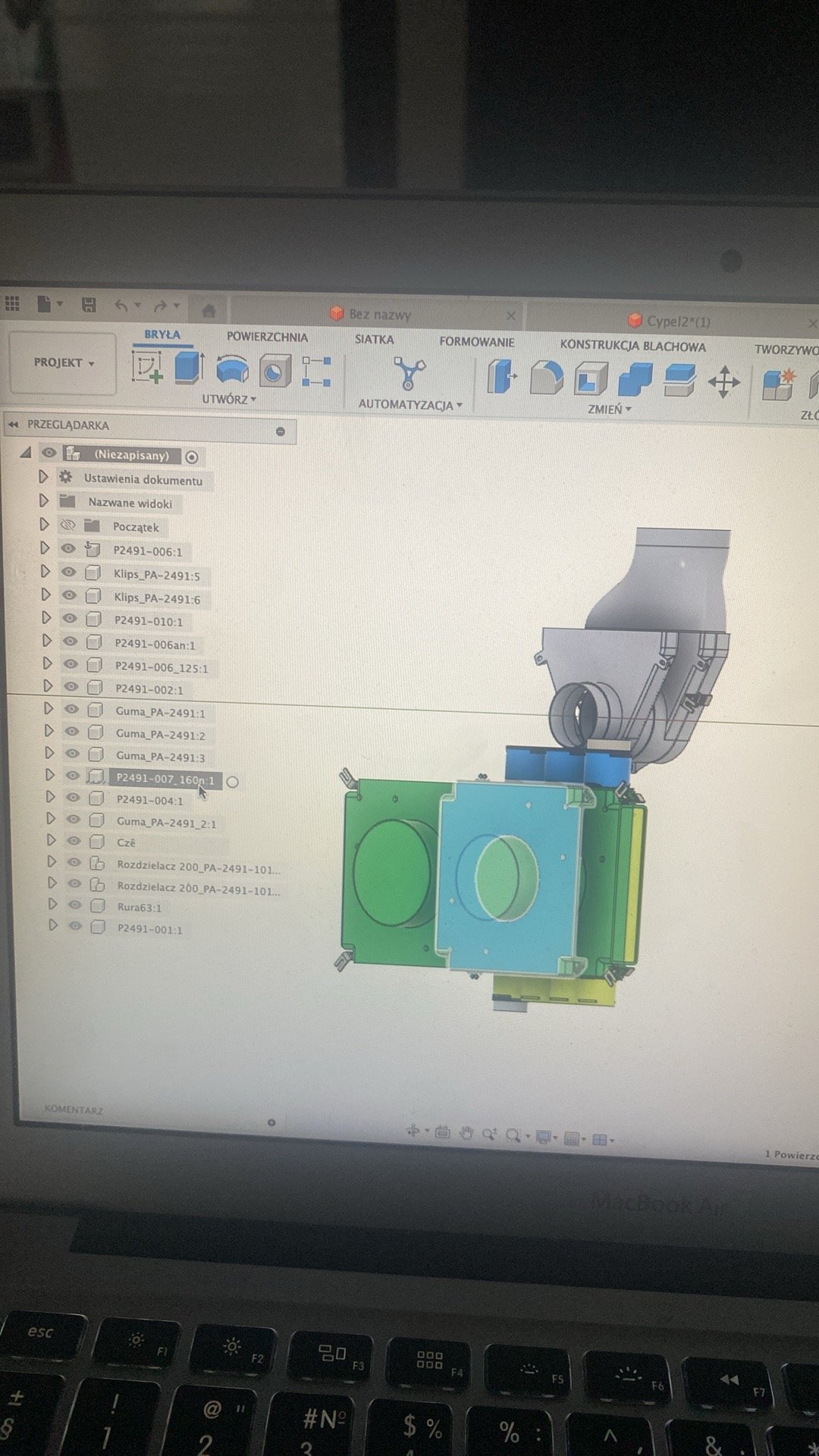Select the Fillet tool
Viewport: 819px width, 1456px height.
pos(546,378)
